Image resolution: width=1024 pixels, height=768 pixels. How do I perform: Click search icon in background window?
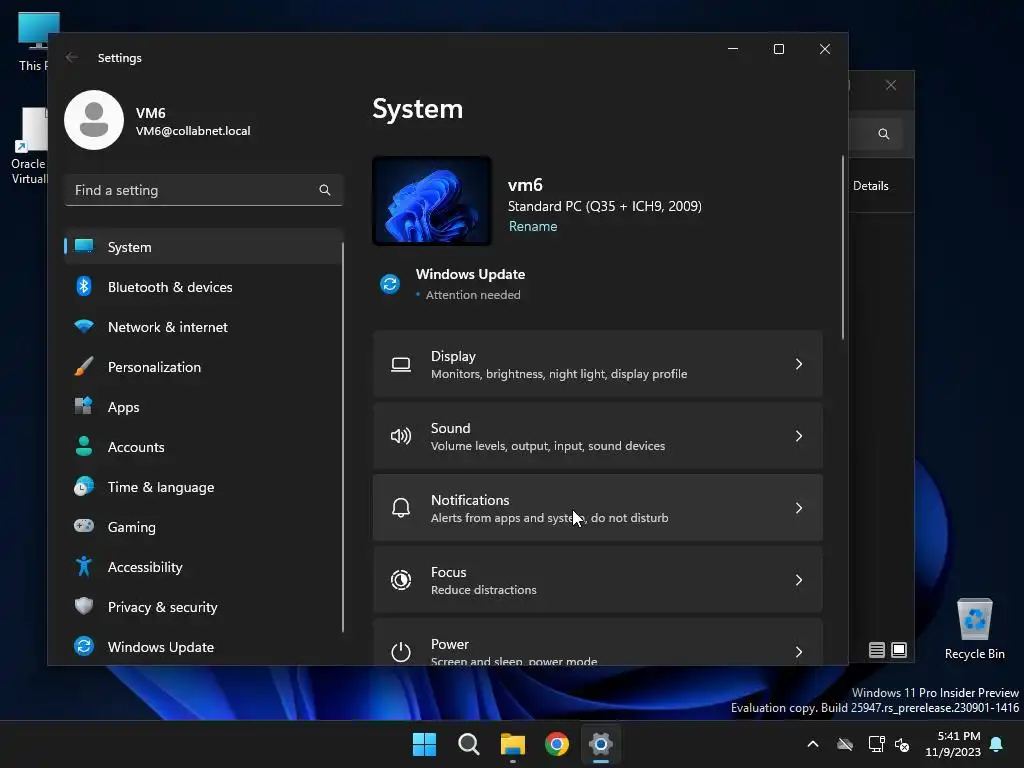click(x=884, y=134)
